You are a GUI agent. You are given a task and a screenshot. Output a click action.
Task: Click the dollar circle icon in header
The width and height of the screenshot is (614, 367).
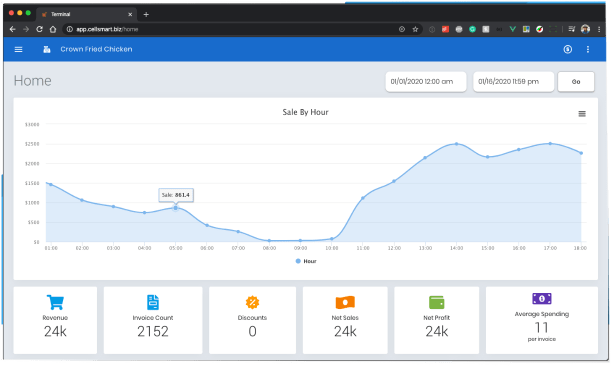click(568, 49)
